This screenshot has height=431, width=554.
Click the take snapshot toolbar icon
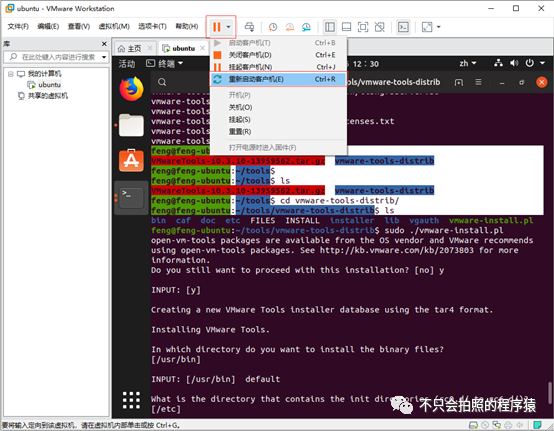[273, 27]
